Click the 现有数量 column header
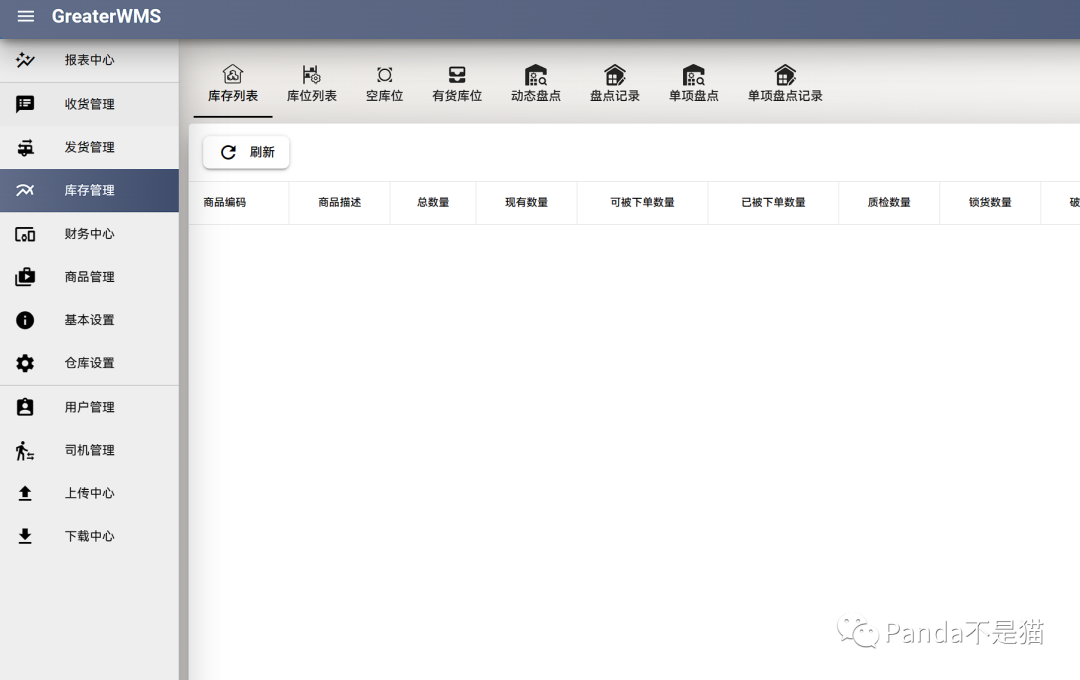This screenshot has height=680, width=1080. [x=526, y=203]
